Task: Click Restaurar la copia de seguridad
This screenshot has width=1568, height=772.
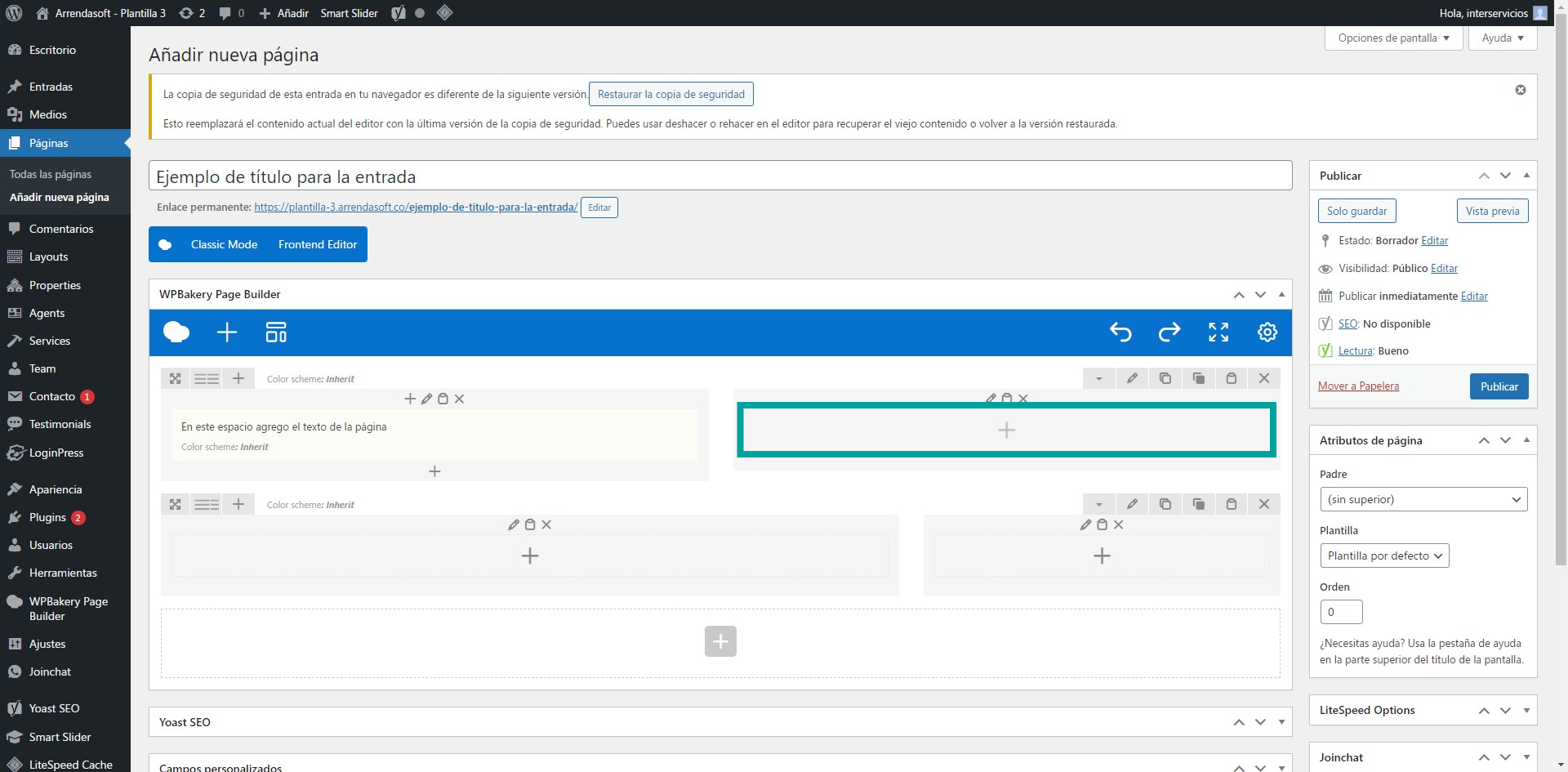Action: pyautogui.click(x=671, y=94)
